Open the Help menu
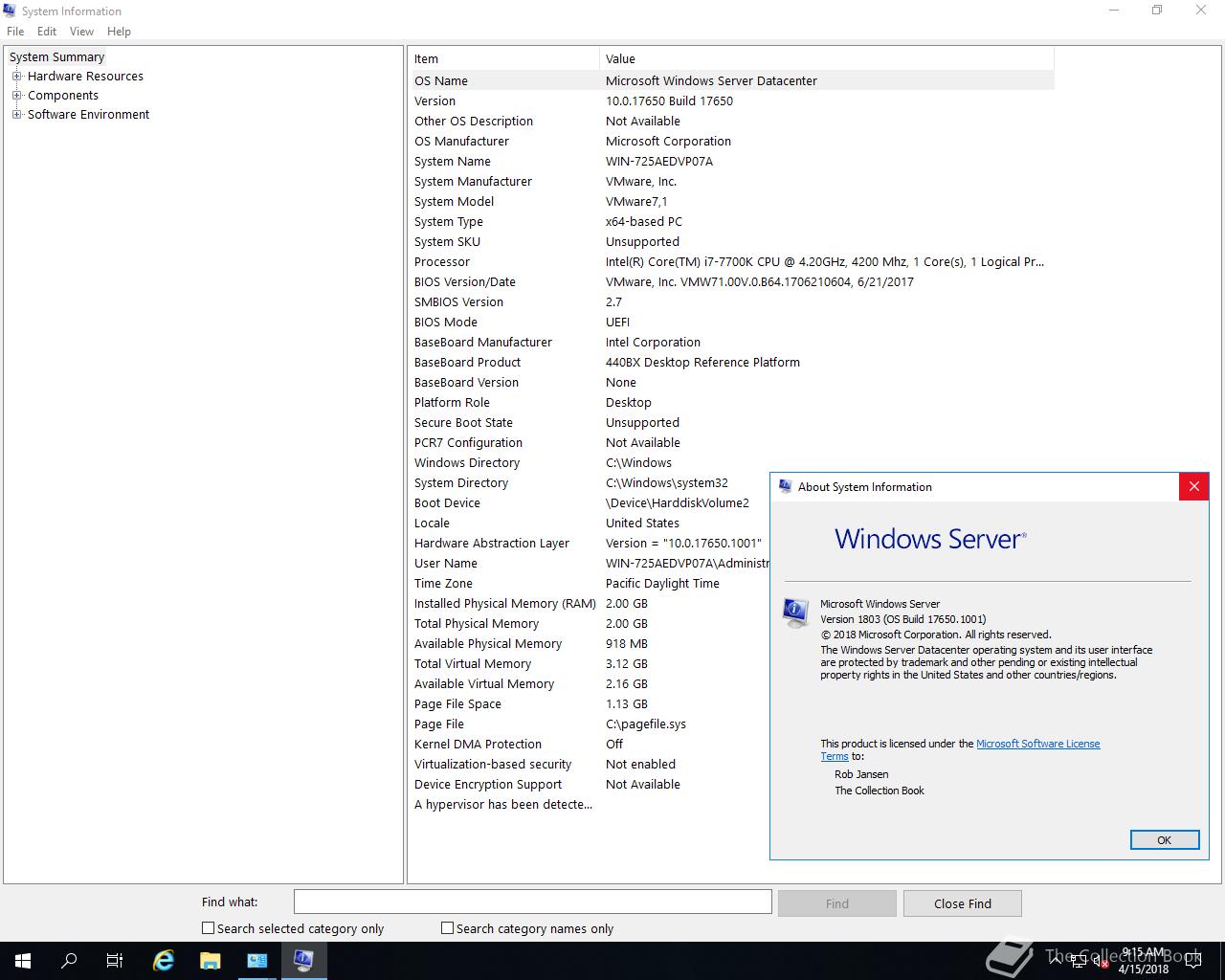The height and width of the screenshot is (980, 1225). pyautogui.click(x=119, y=32)
